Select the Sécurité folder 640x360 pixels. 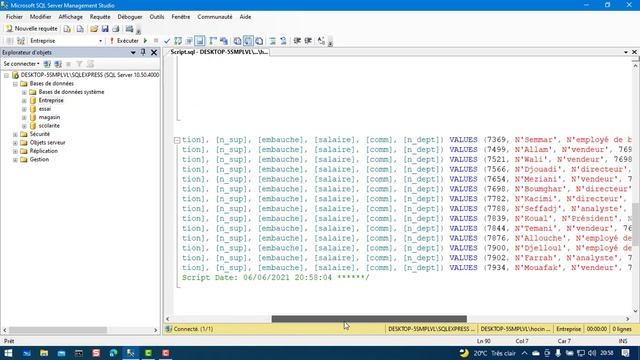pos(40,134)
